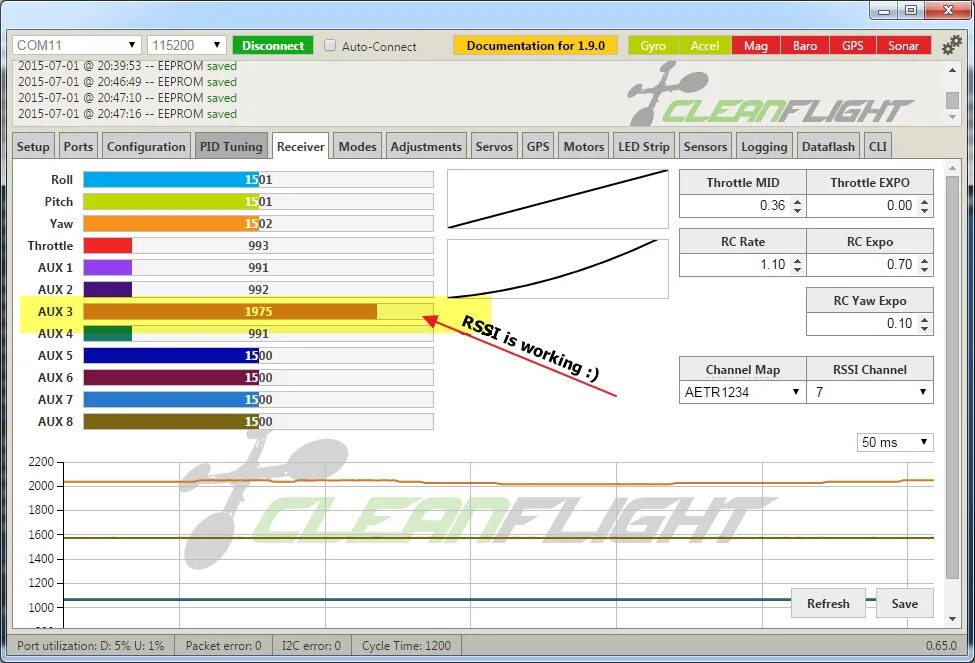Image resolution: width=975 pixels, height=663 pixels.
Task: Click the AUX 5 channel bar
Action: pos(258,356)
